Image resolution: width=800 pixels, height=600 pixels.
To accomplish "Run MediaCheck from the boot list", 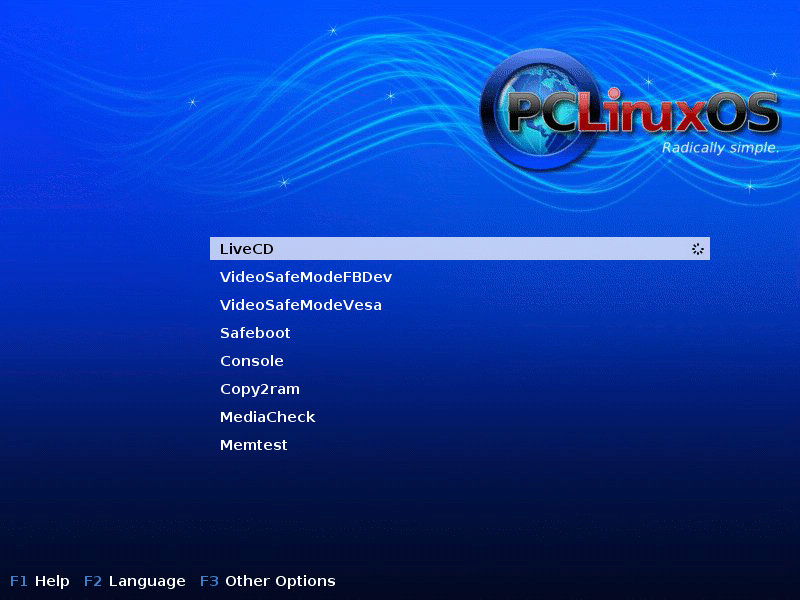I will pyautogui.click(x=267, y=417).
